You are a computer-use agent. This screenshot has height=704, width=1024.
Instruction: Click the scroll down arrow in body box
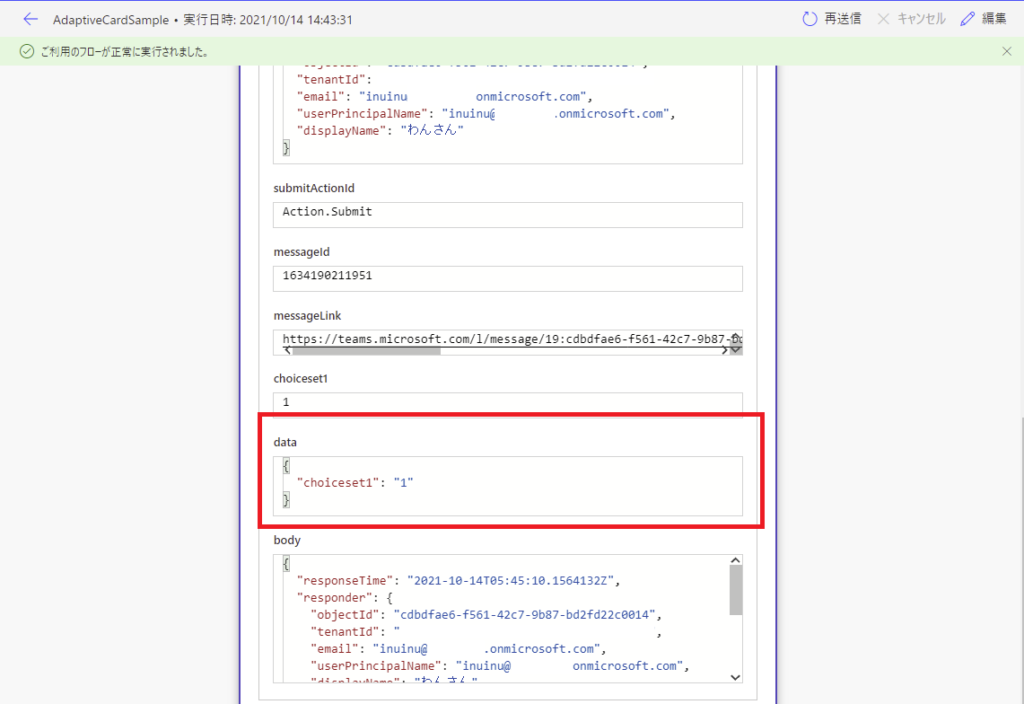click(735, 677)
